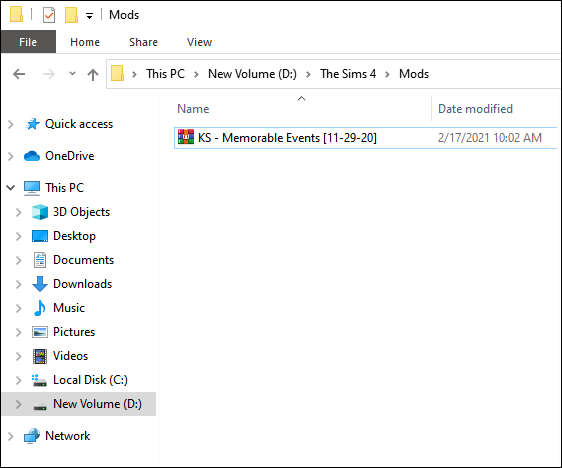The height and width of the screenshot is (468, 562).
Task: Click the Forward navigation arrow
Action: click(49, 74)
